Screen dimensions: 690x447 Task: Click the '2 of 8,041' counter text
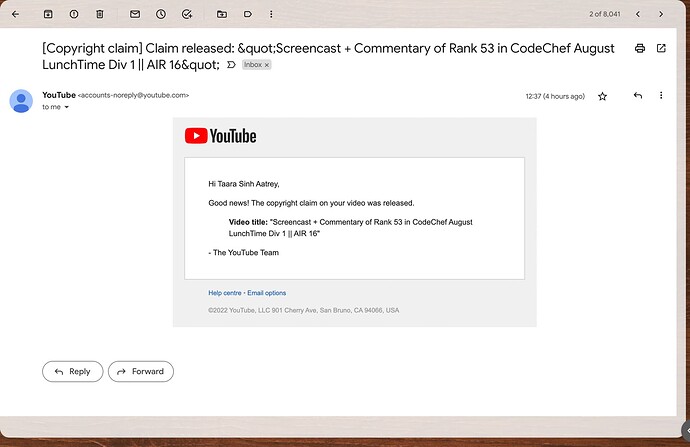605,14
